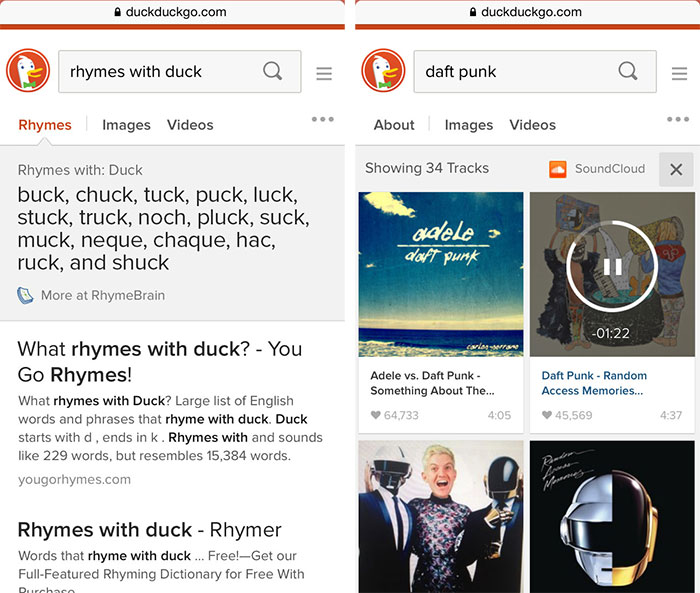Click lock icon in right address bar
The height and width of the screenshot is (593, 700).
473,12
